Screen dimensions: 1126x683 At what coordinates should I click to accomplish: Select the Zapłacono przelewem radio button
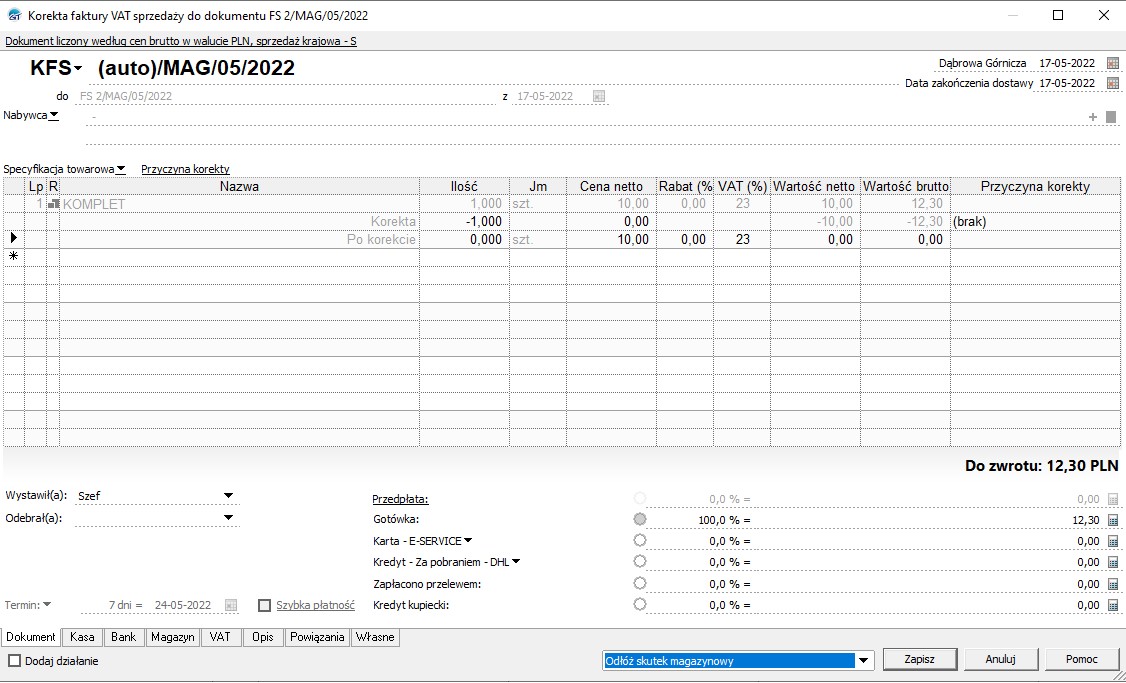pos(640,583)
